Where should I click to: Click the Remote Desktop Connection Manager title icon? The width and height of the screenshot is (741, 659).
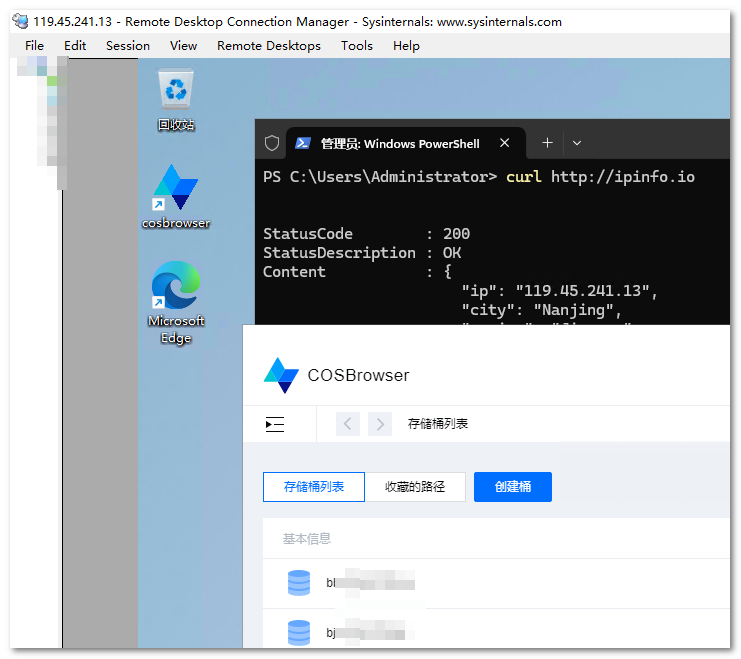(x=20, y=21)
